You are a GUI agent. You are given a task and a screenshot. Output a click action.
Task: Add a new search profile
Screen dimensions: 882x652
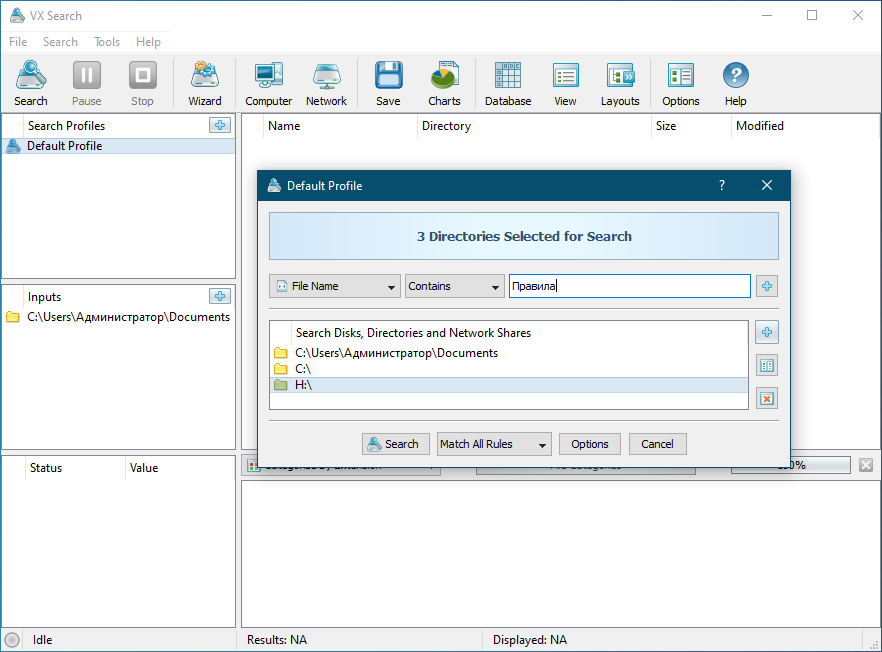pos(220,125)
